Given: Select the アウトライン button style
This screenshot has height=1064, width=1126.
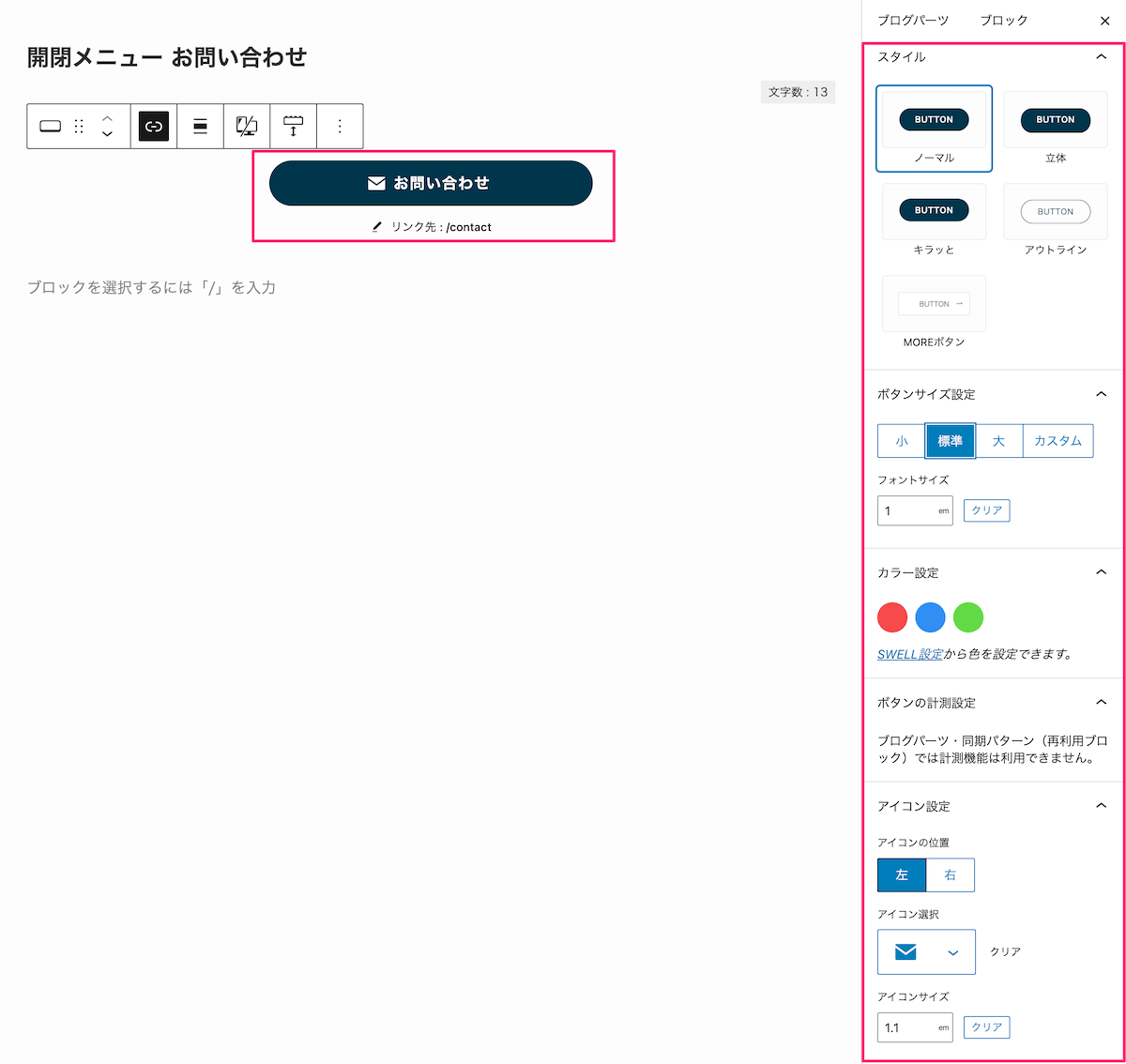Looking at the screenshot, I should (1056, 220).
